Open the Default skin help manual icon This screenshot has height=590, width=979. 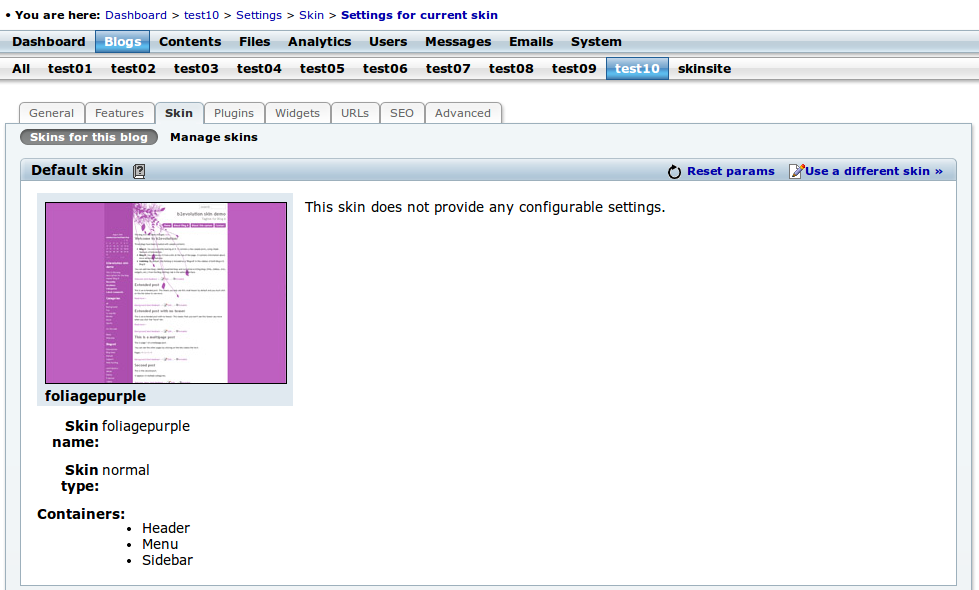tap(139, 171)
